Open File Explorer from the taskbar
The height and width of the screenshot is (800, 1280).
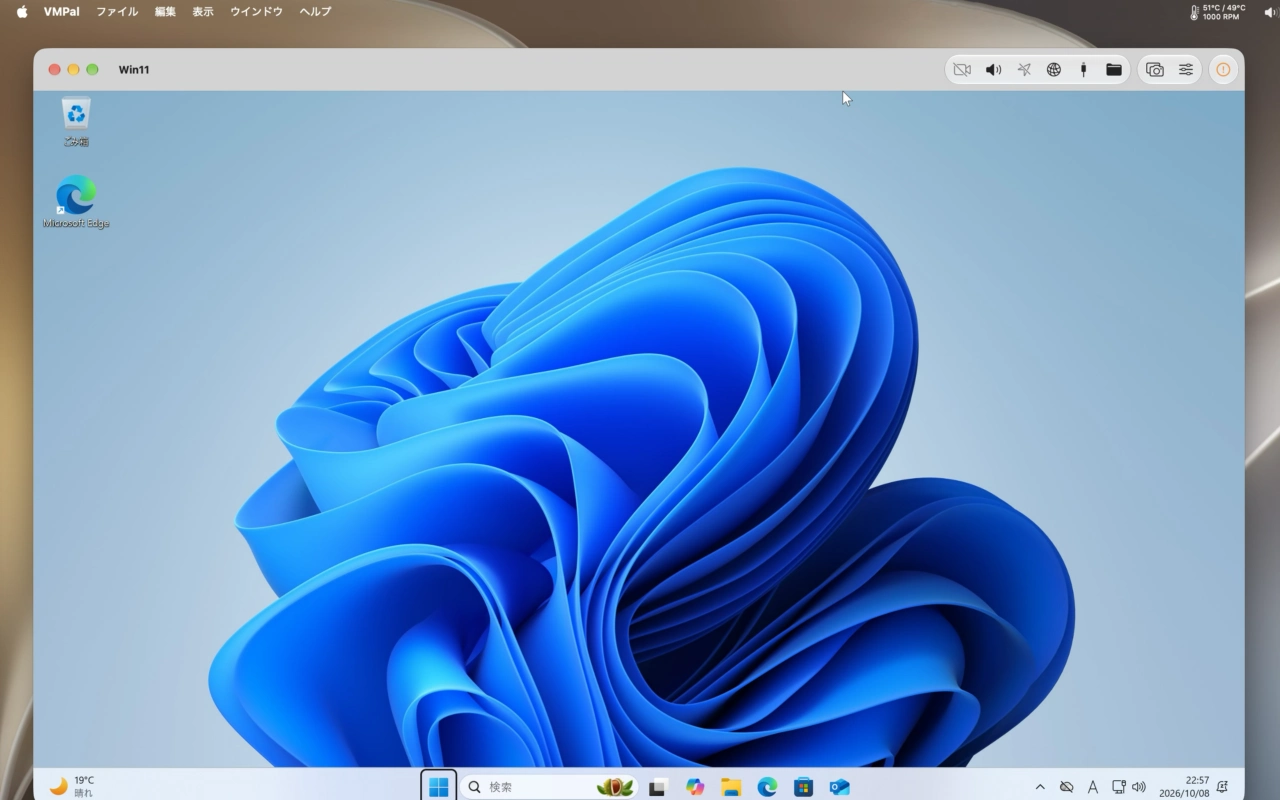point(731,787)
